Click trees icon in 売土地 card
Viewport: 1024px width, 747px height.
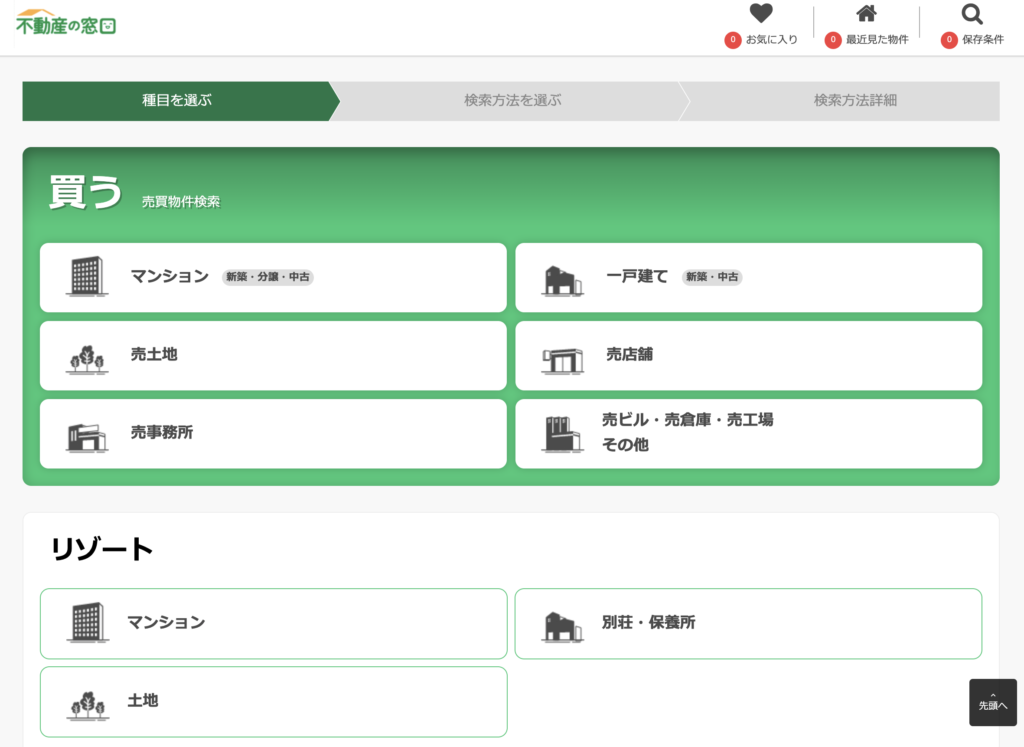click(x=87, y=359)
